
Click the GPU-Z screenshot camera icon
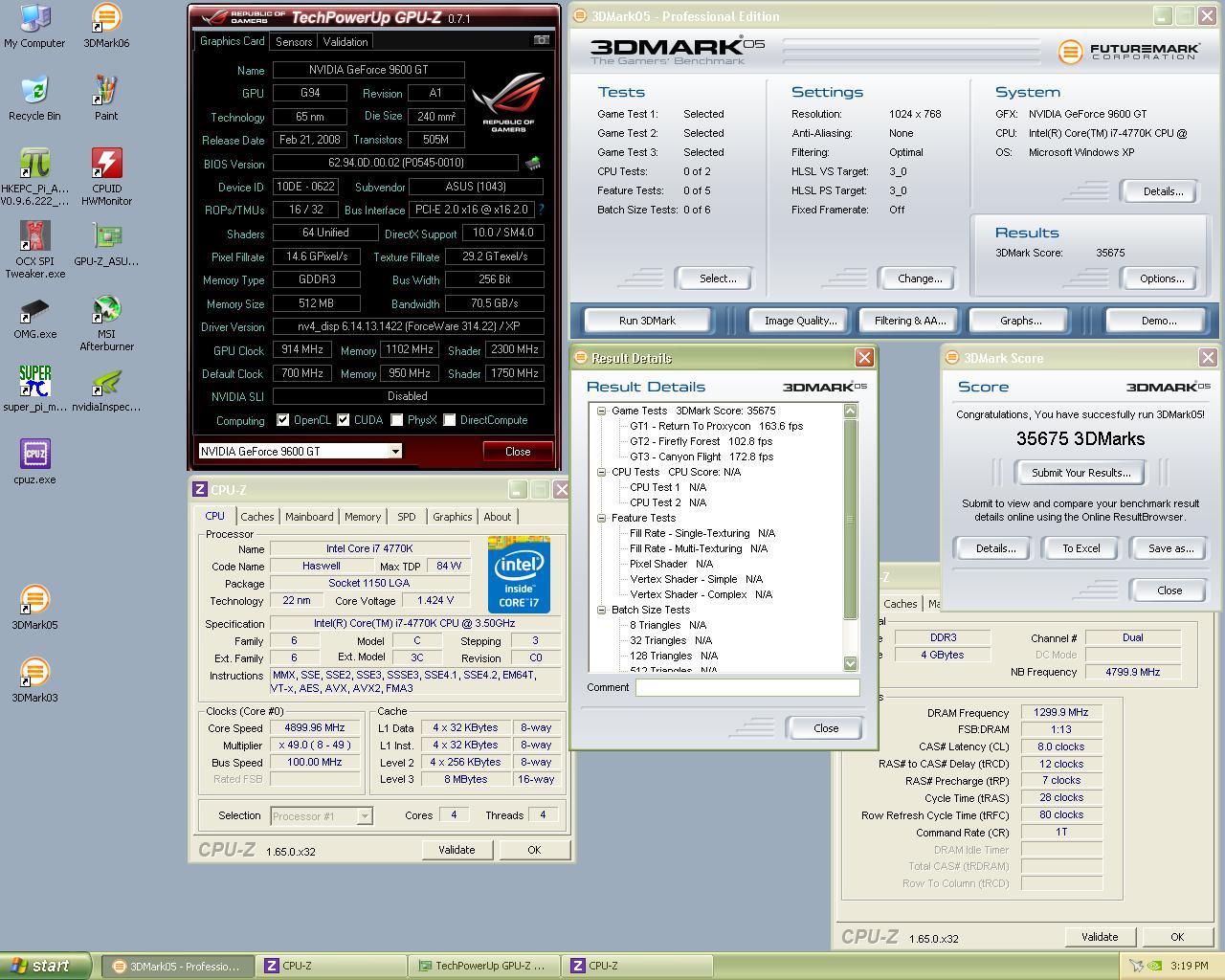pos(542,40)
